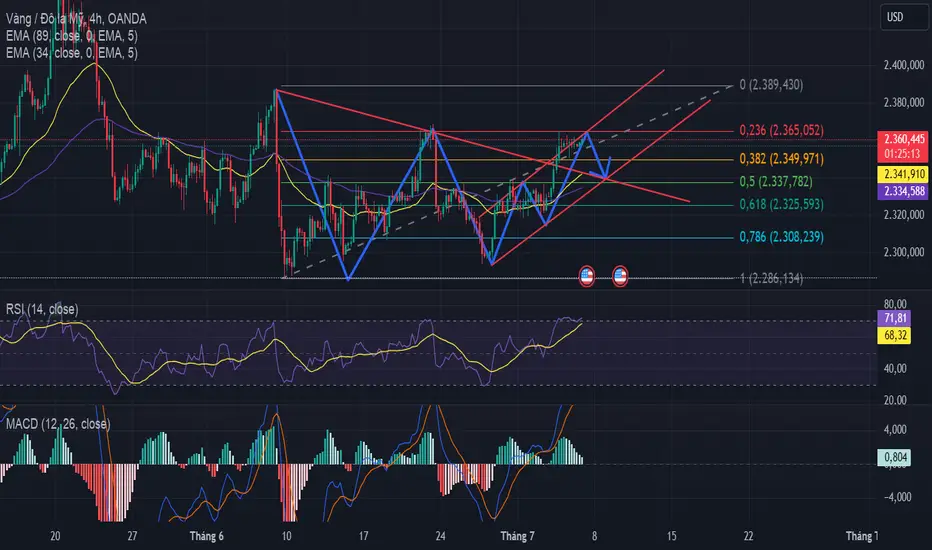Click the RSI 40,00 axis label
This screenshot has width=932, height=550.
(x=895, y=369)
